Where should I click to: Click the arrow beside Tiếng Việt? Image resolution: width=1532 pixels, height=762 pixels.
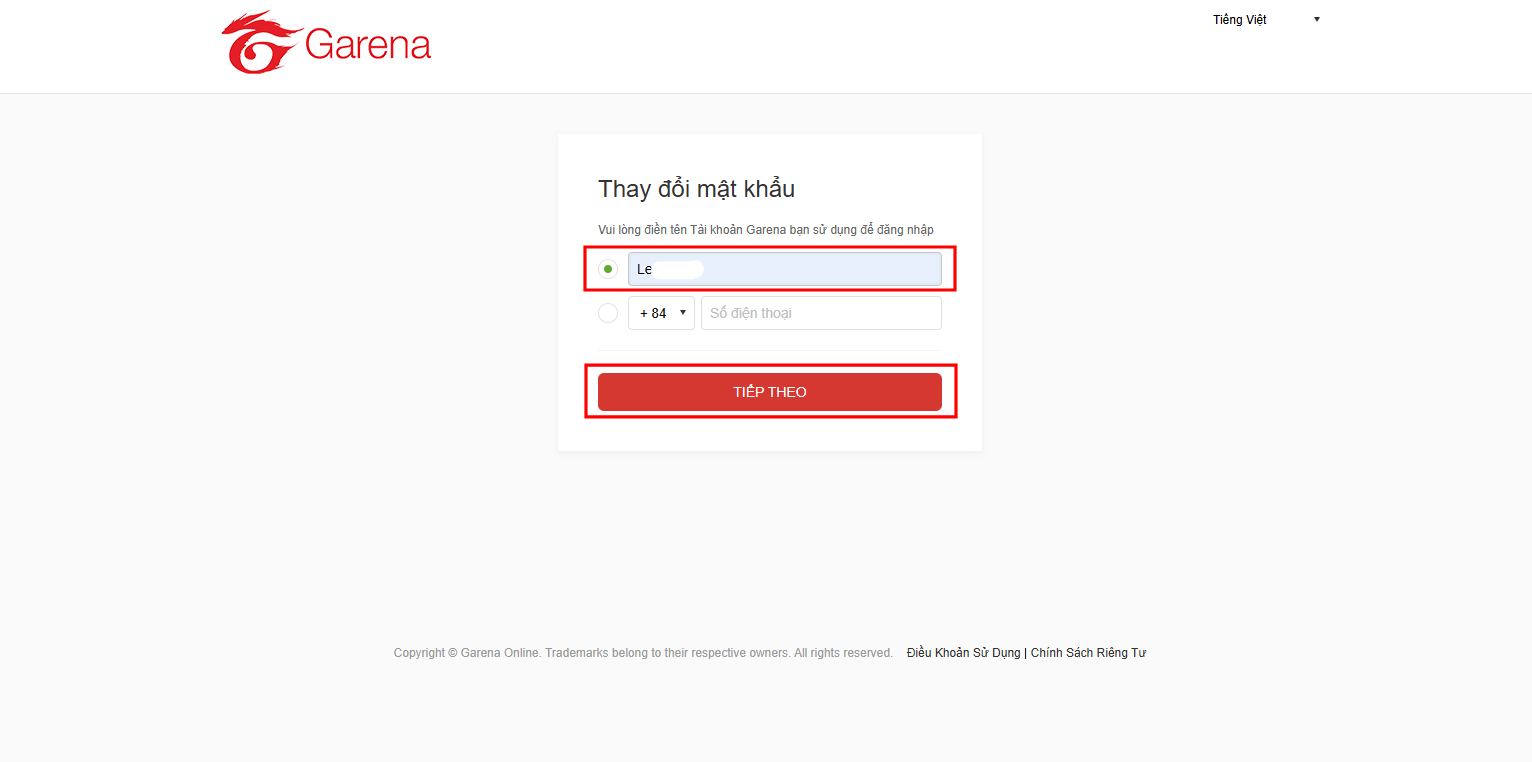pyautogui.click(x=1317, y=20)
